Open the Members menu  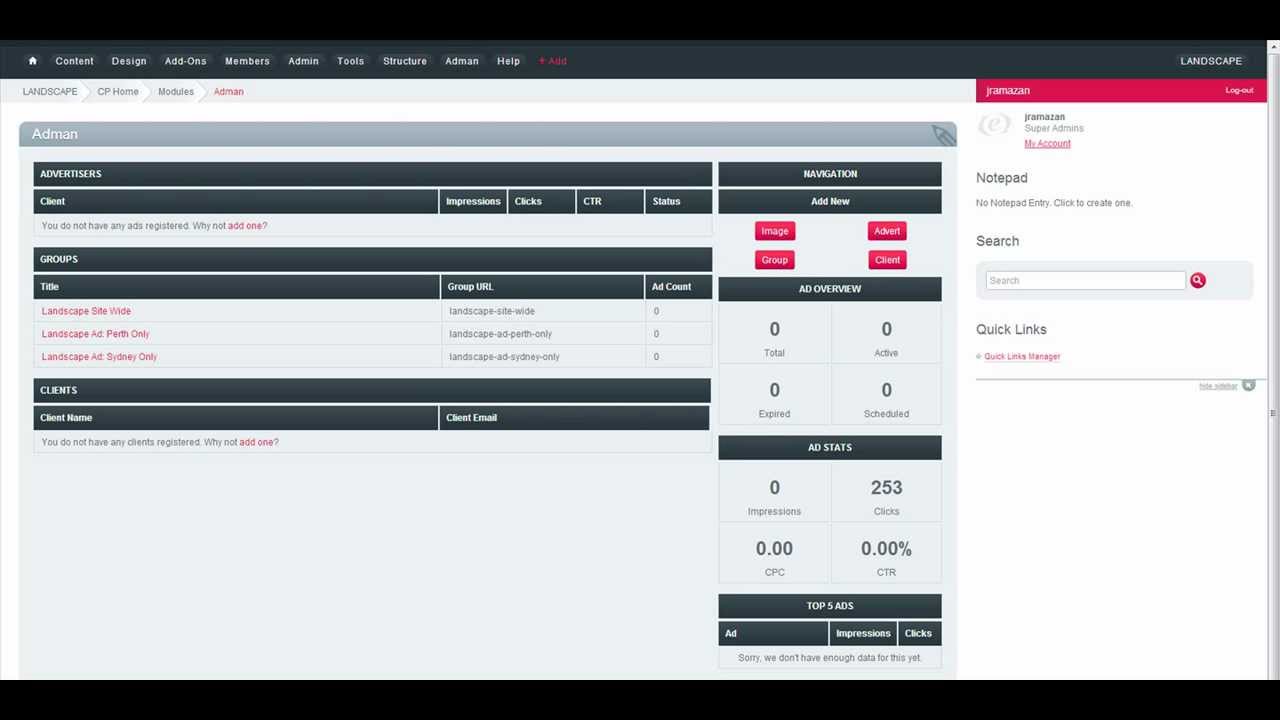pyautogui.click(x=247, y=61)
